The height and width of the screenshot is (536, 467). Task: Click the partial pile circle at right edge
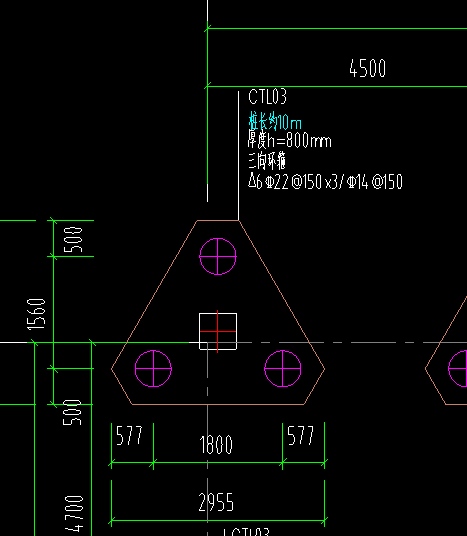pyautogui.click(x=457, y=368)
